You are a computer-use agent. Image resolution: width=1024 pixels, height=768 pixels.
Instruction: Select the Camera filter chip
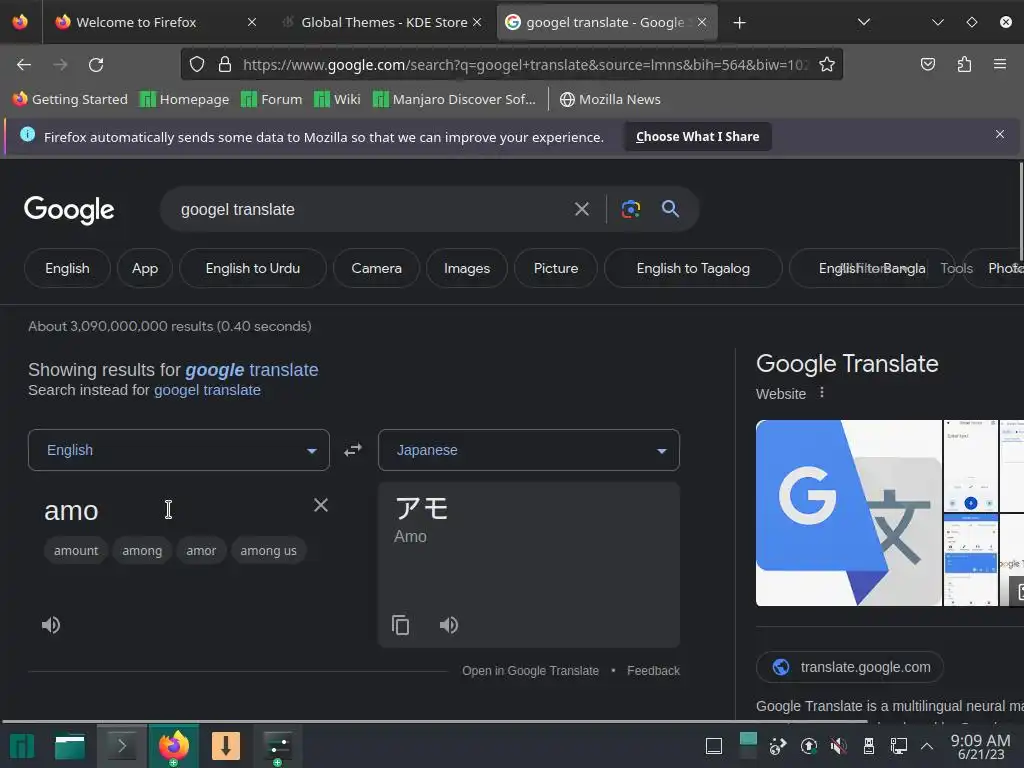click(x=376, y=268)
